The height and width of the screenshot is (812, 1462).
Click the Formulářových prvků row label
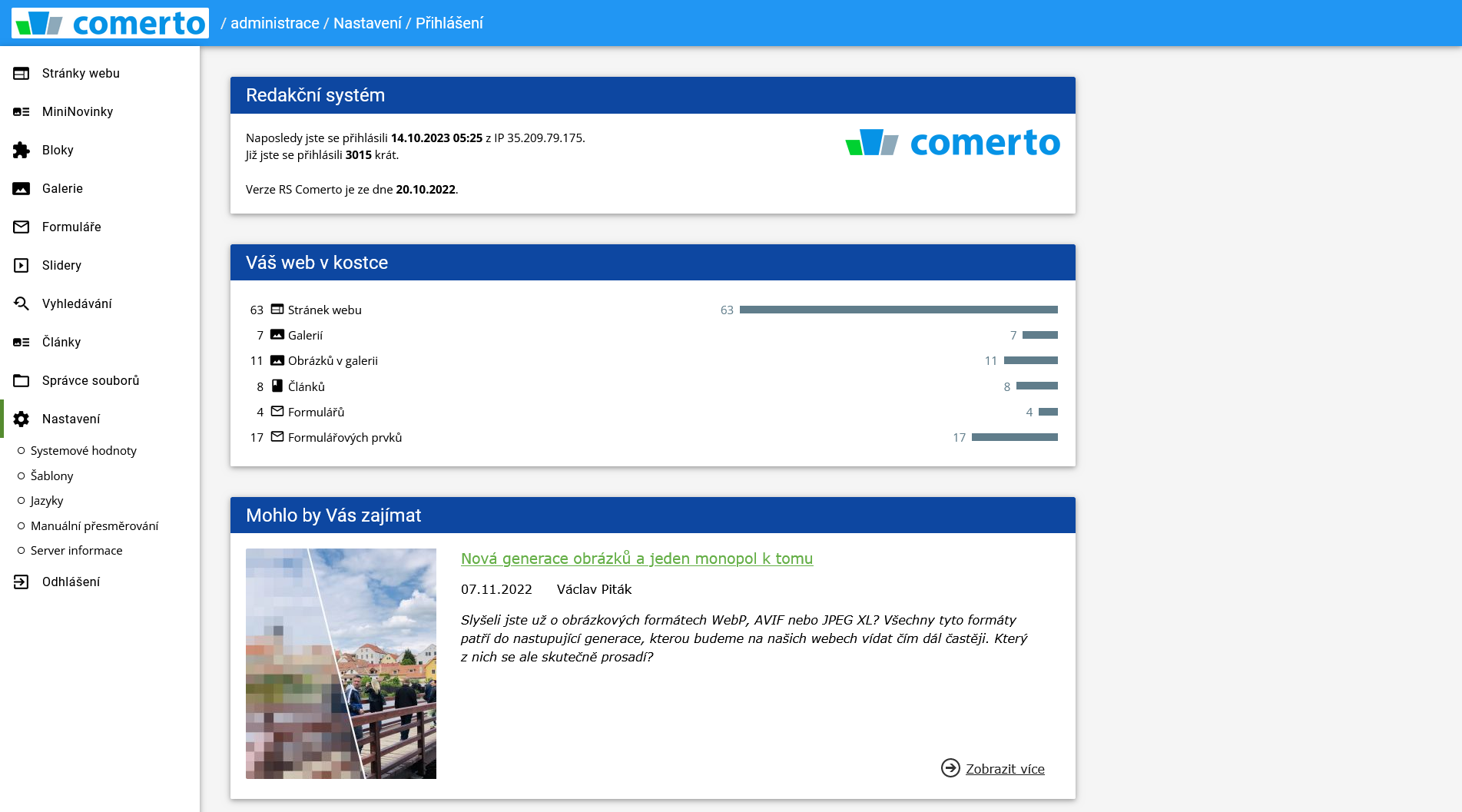345,437
